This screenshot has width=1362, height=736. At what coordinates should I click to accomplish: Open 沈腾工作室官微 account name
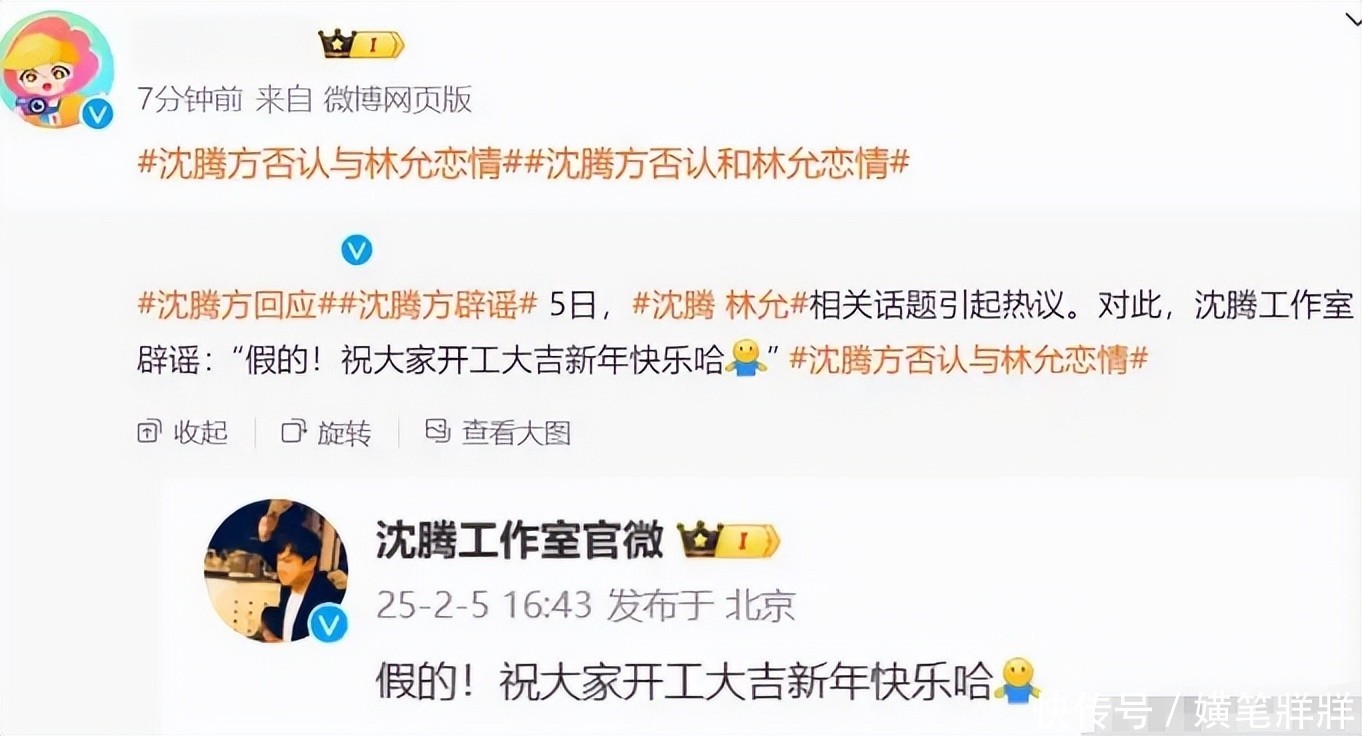(x=520, y=541)
